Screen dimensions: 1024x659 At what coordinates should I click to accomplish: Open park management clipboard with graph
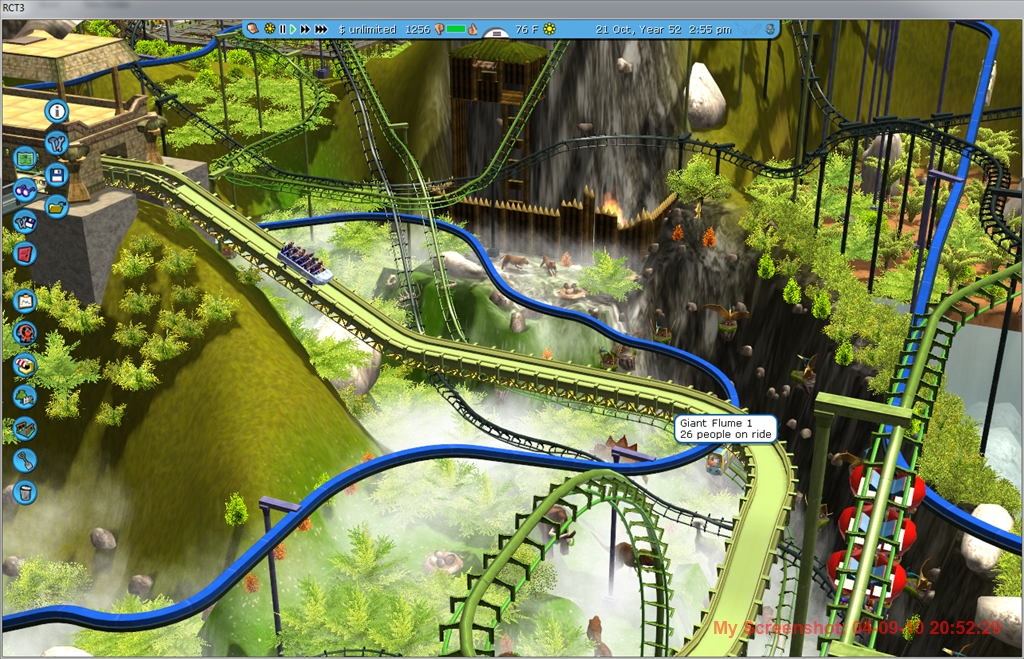tap(25, 301)
